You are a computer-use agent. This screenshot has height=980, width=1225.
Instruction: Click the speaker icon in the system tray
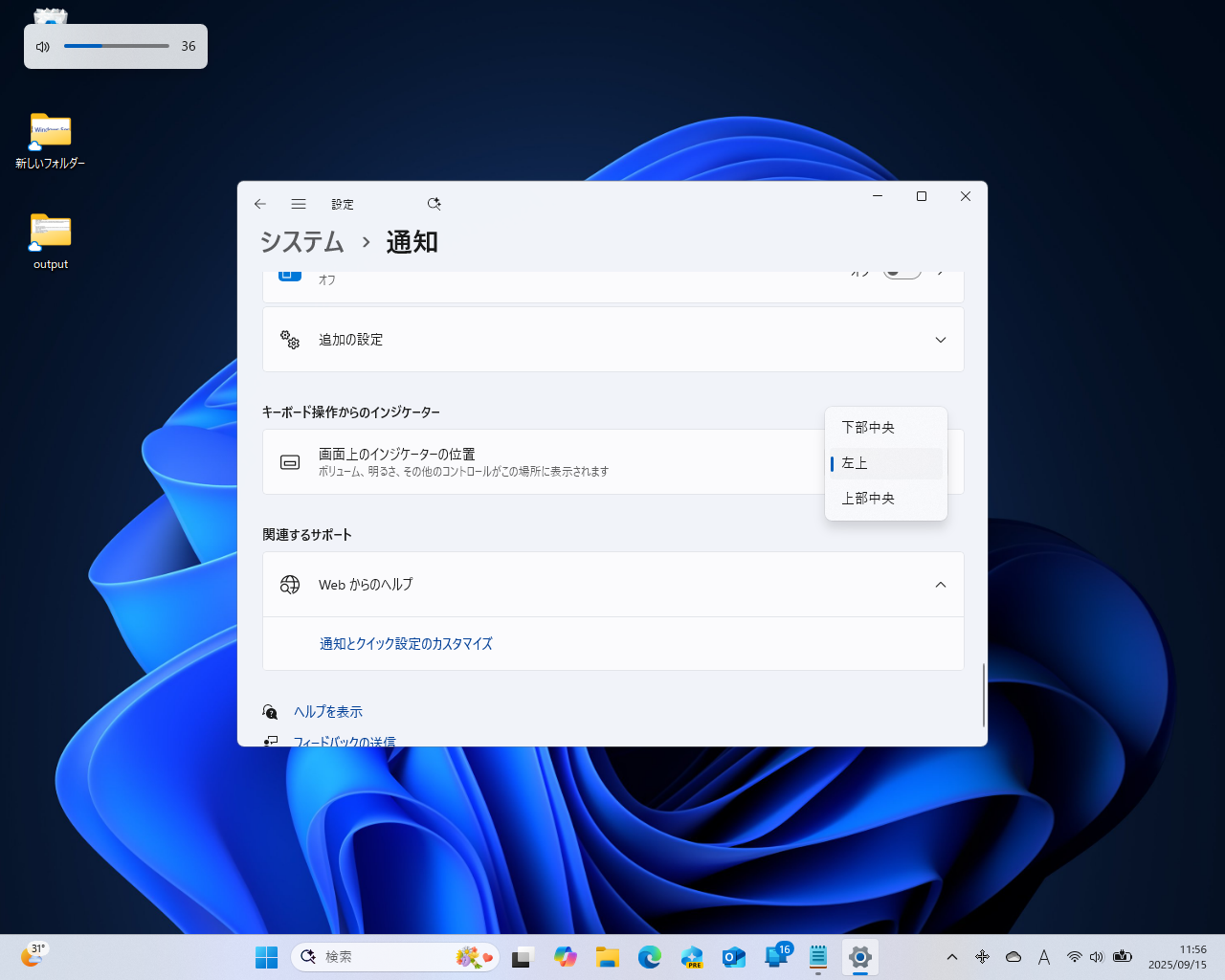(x=1097, y=956)
